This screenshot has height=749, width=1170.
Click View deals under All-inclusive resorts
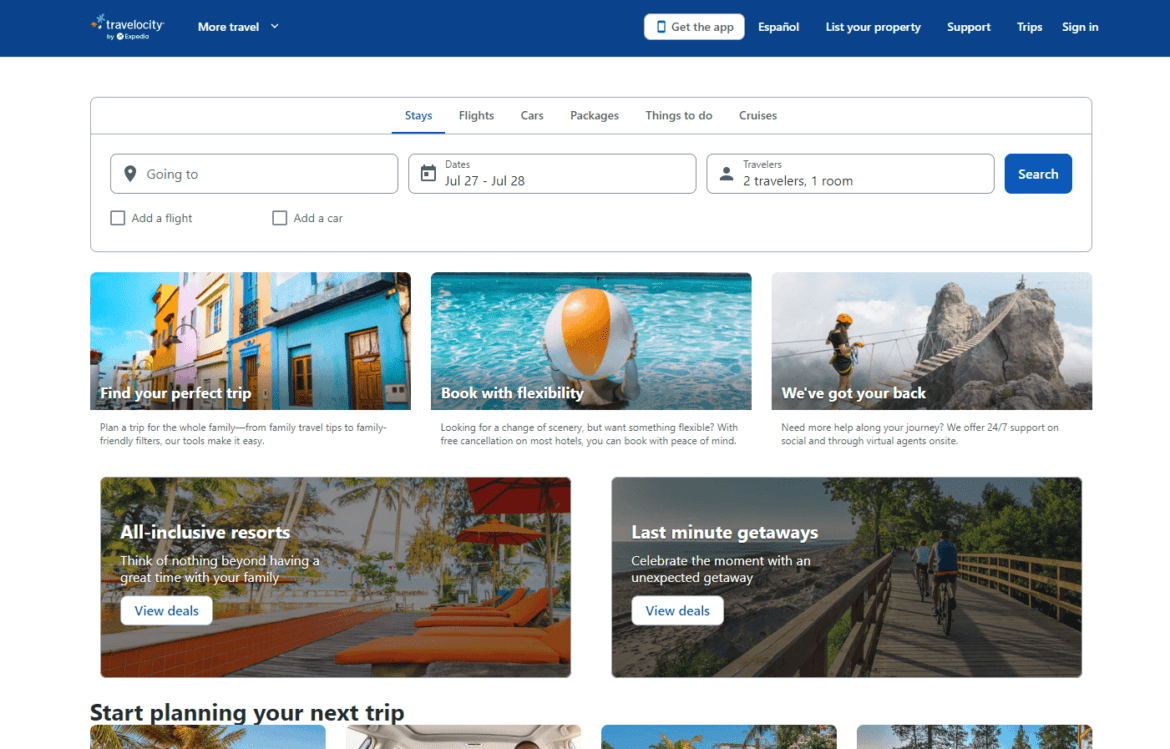[x=166, y=610]
